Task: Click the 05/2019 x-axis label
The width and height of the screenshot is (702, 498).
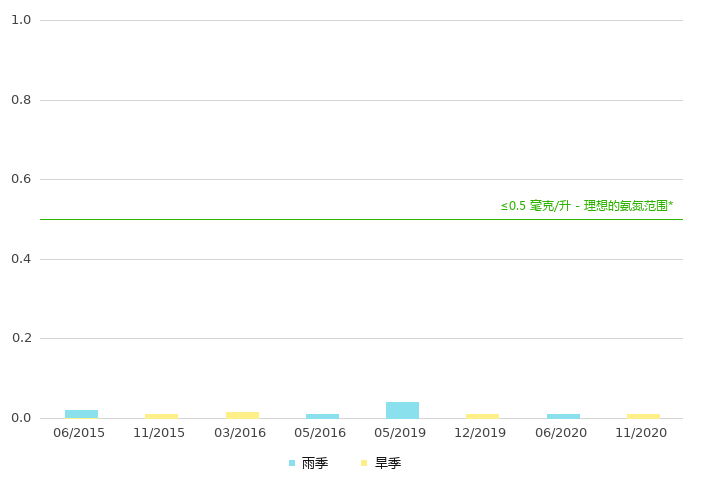Action: tap(400, 433)
